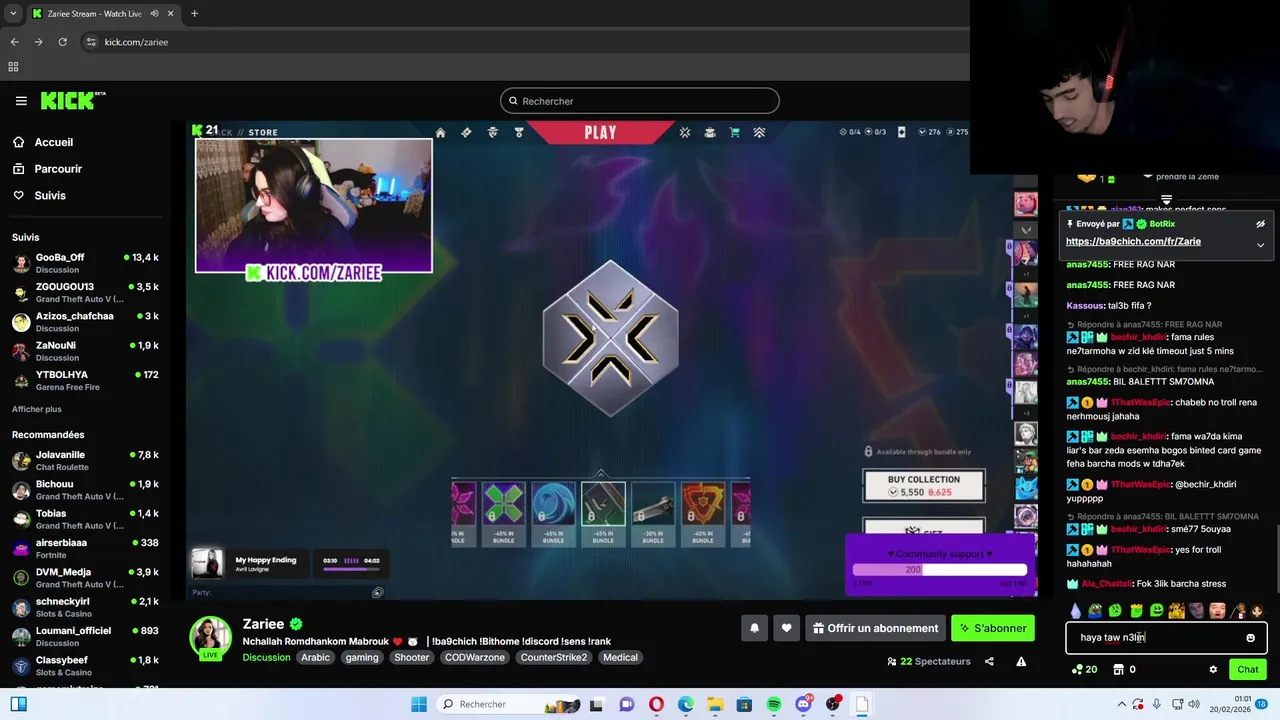1280x720 pixels.
Task: Mute the Zariee Stream browser tab
Action: [154, 14]
